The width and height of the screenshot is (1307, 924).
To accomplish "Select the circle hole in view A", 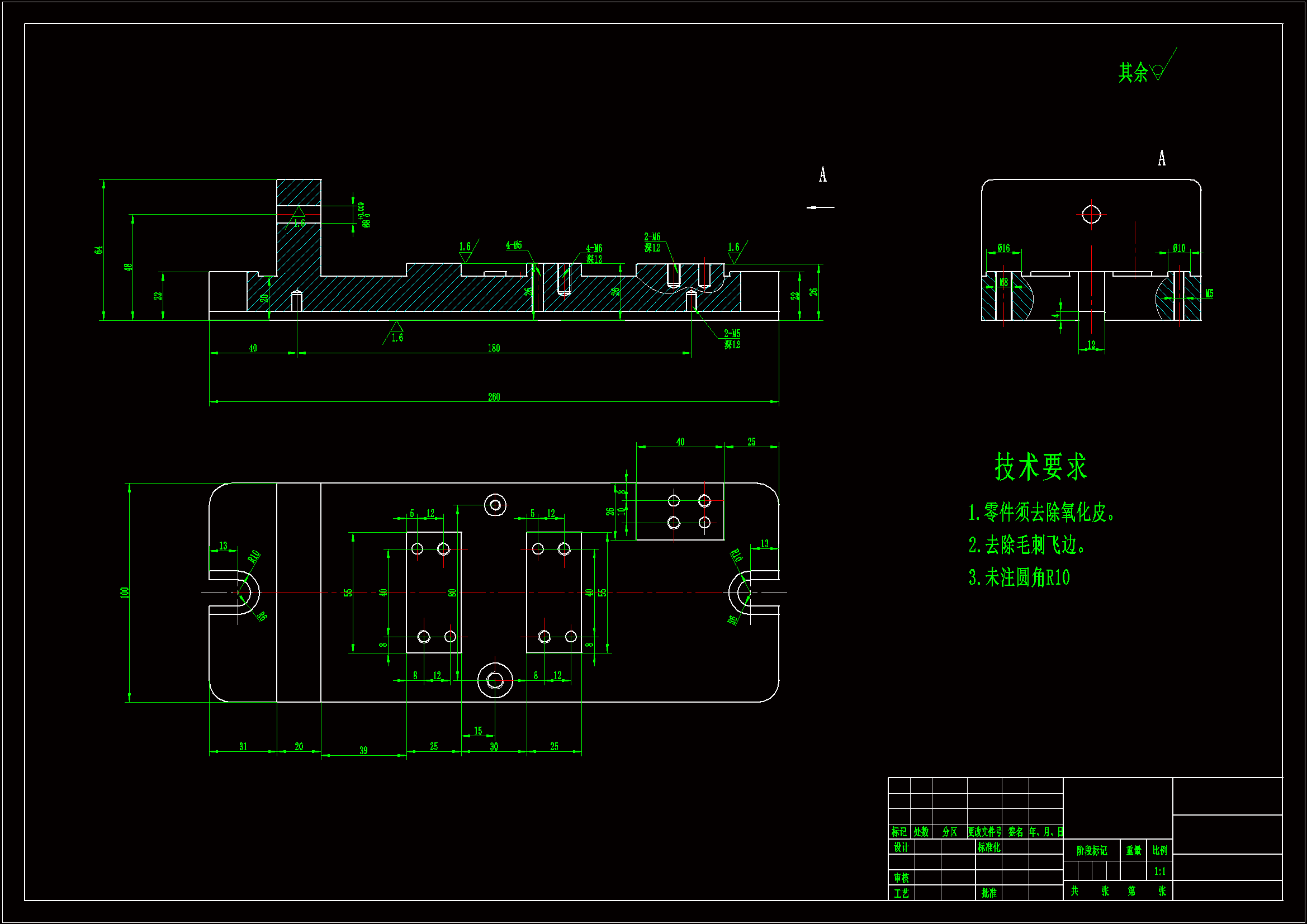I will tap(1091, 215).
